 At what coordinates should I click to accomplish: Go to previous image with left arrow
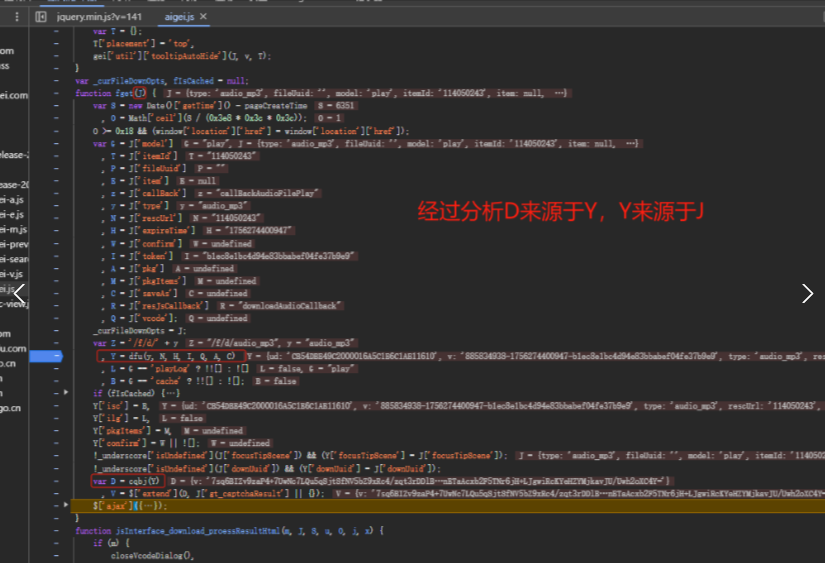click(x=19, y=294)
